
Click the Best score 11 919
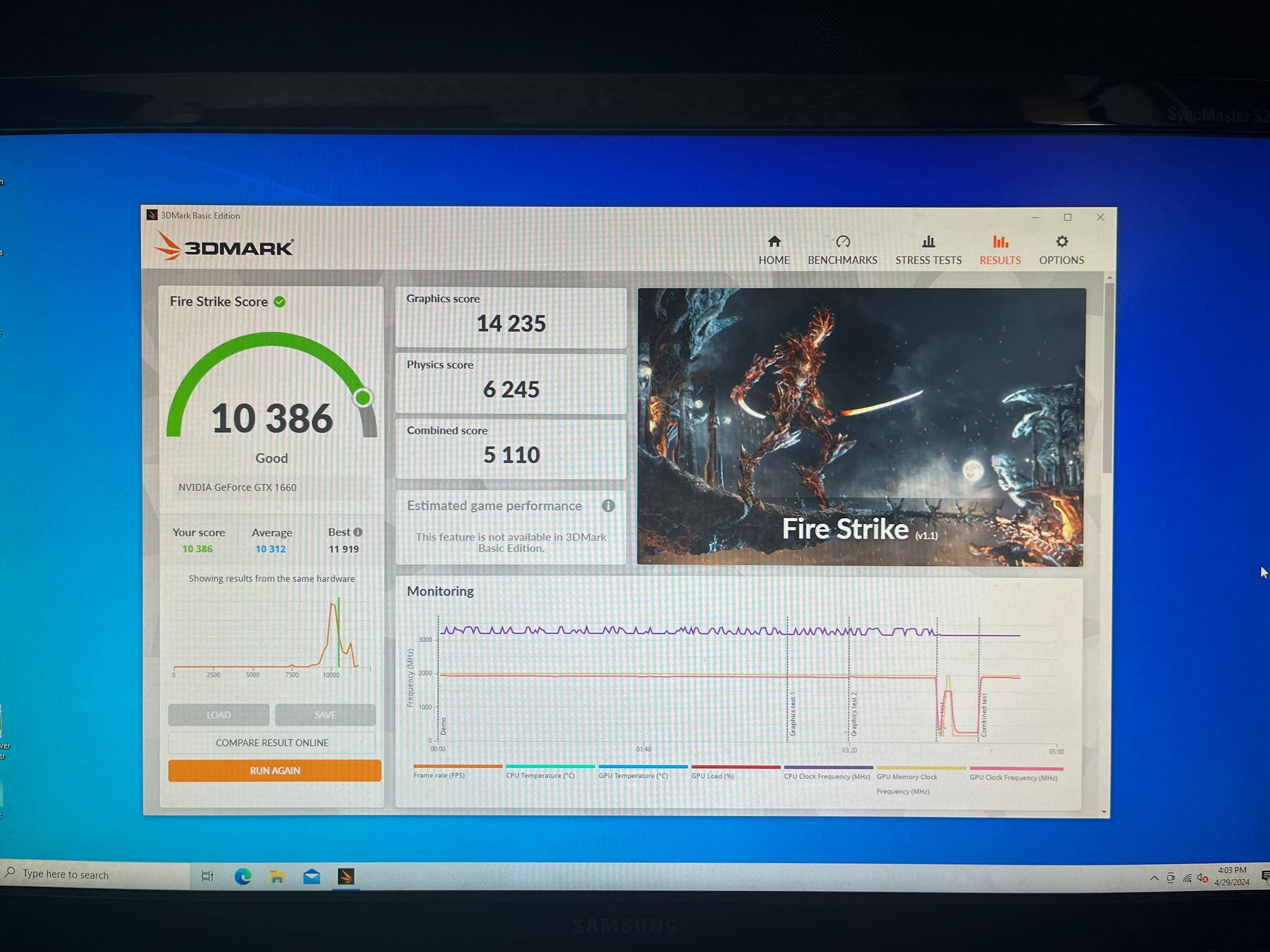(x=344, y=549)
